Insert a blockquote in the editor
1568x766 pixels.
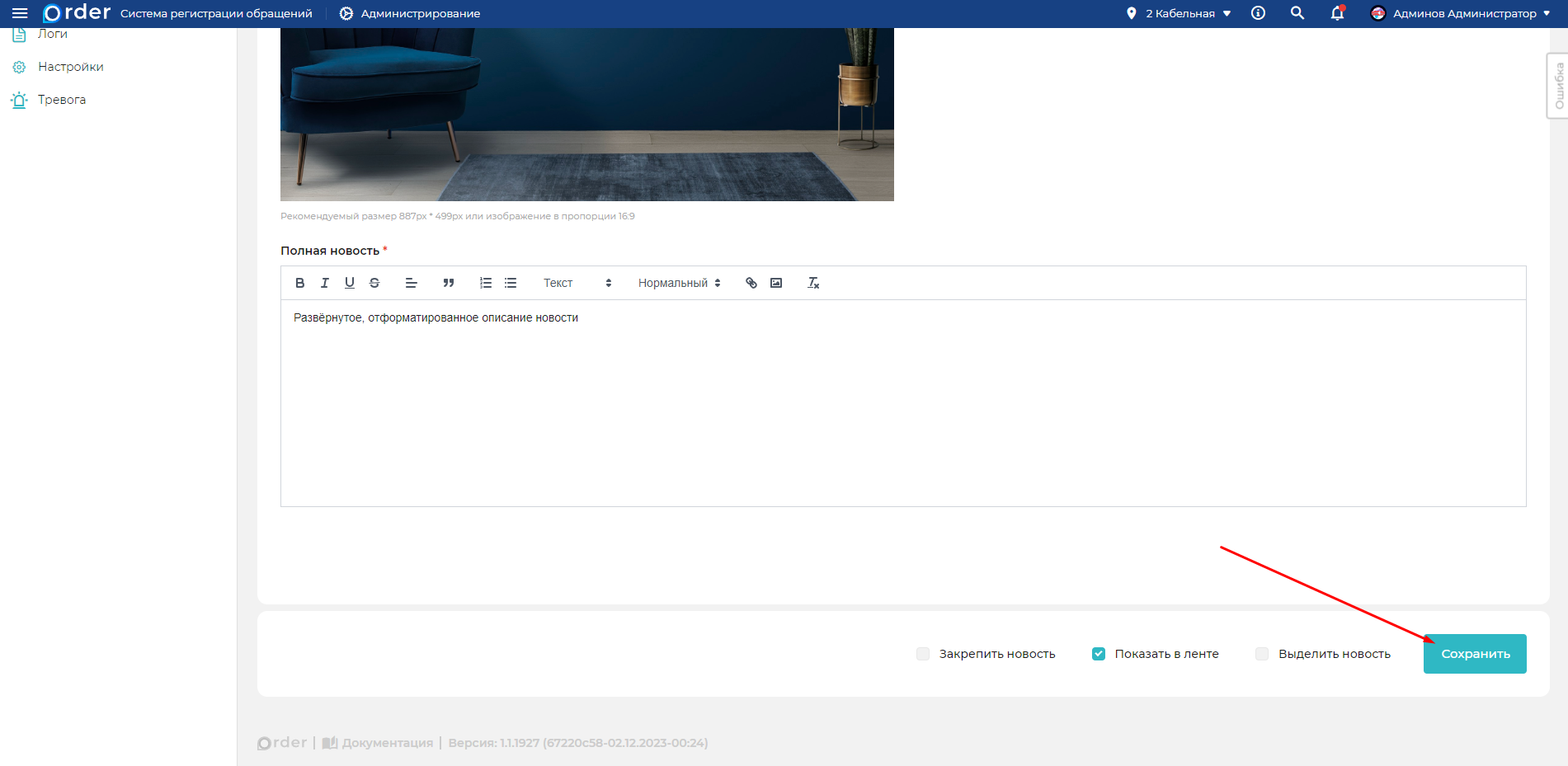(x=449, y=283)
